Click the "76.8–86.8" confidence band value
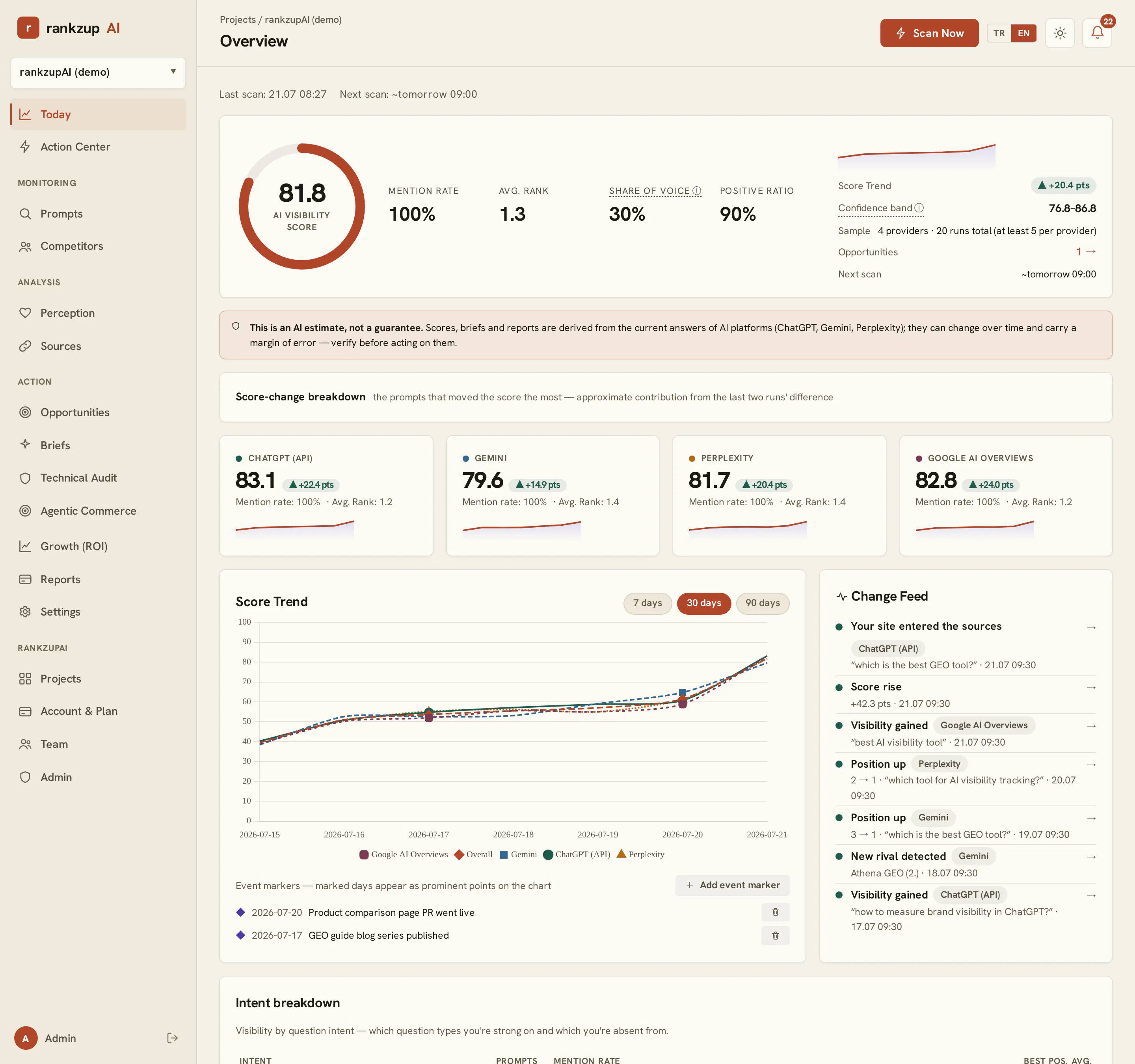Image resolution: width=1135 pixels, height=1064 pixels. [1072, 208]
